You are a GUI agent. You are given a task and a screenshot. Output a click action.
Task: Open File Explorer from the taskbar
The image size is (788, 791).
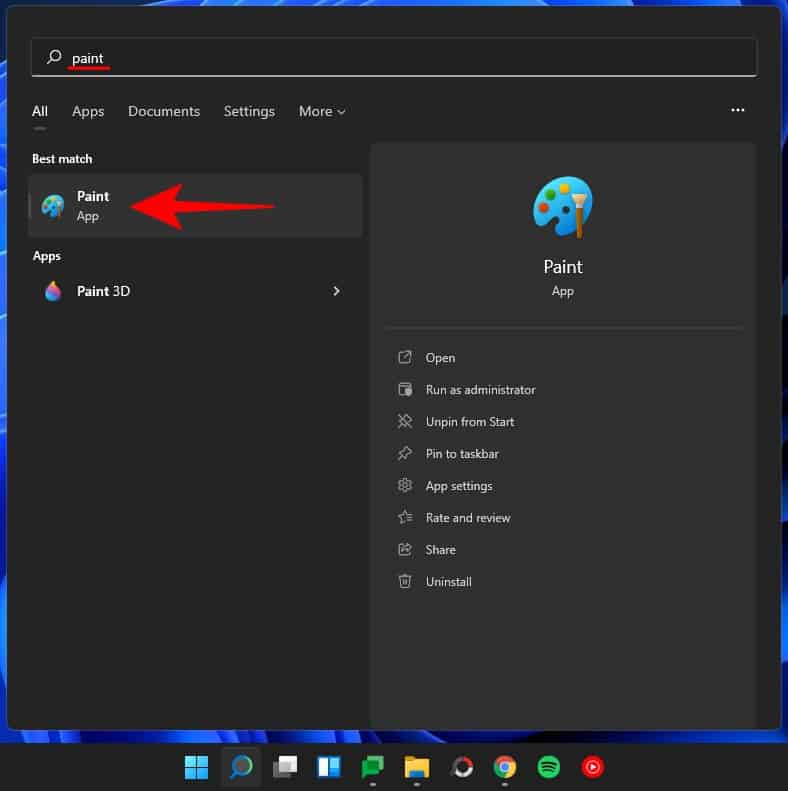[x=417, y=767]
